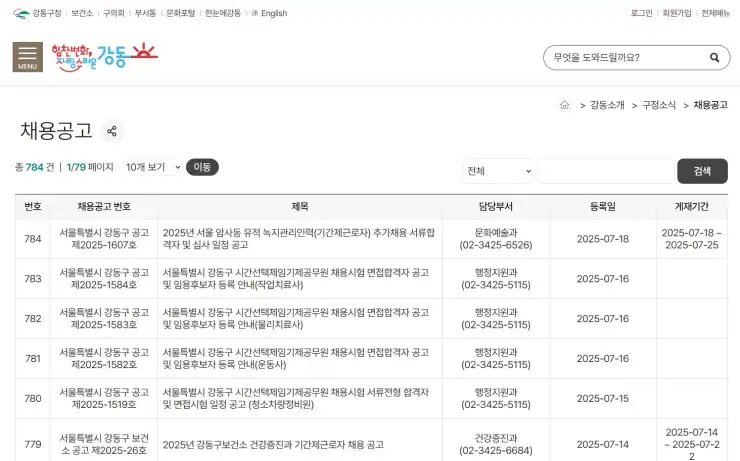Open 문화포털 top menu link
This screenshot has height=461, width=740.
pyautogui.click(x=180, y=13)
